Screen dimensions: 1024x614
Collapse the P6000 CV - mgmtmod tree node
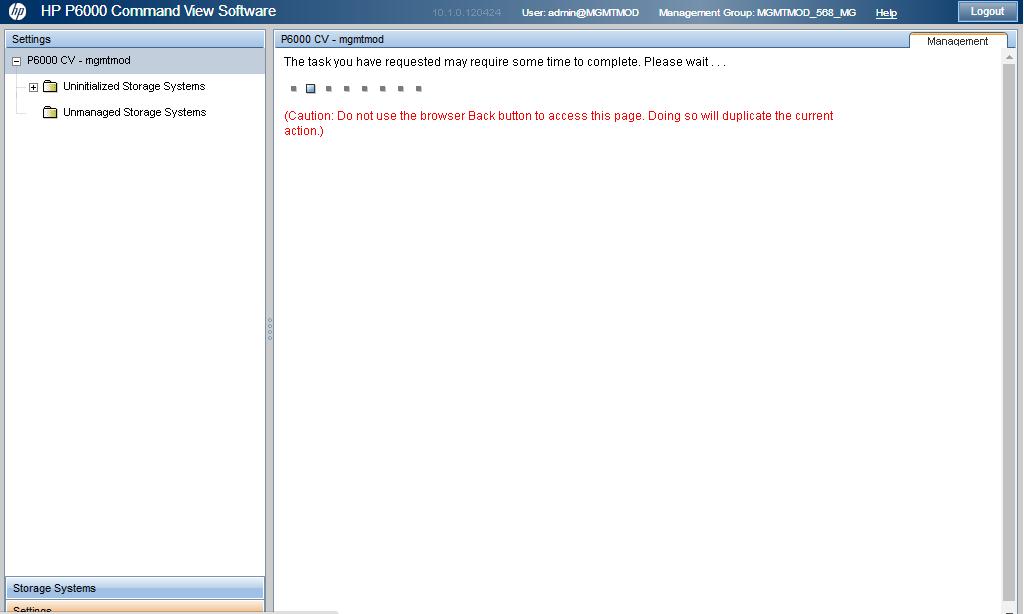(17, 61)
